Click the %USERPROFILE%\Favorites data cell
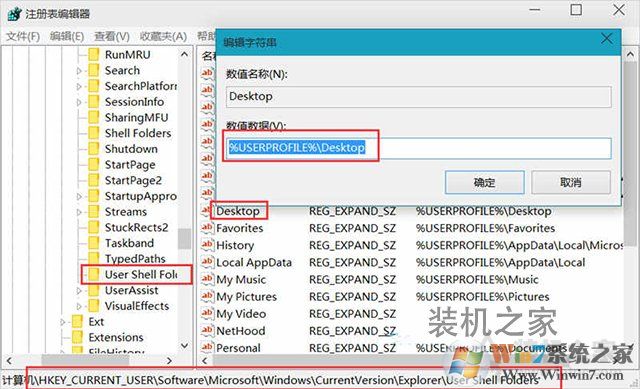The height and width of the screenshot is (389, 640). pyautogui.click(x=485, y=228)
